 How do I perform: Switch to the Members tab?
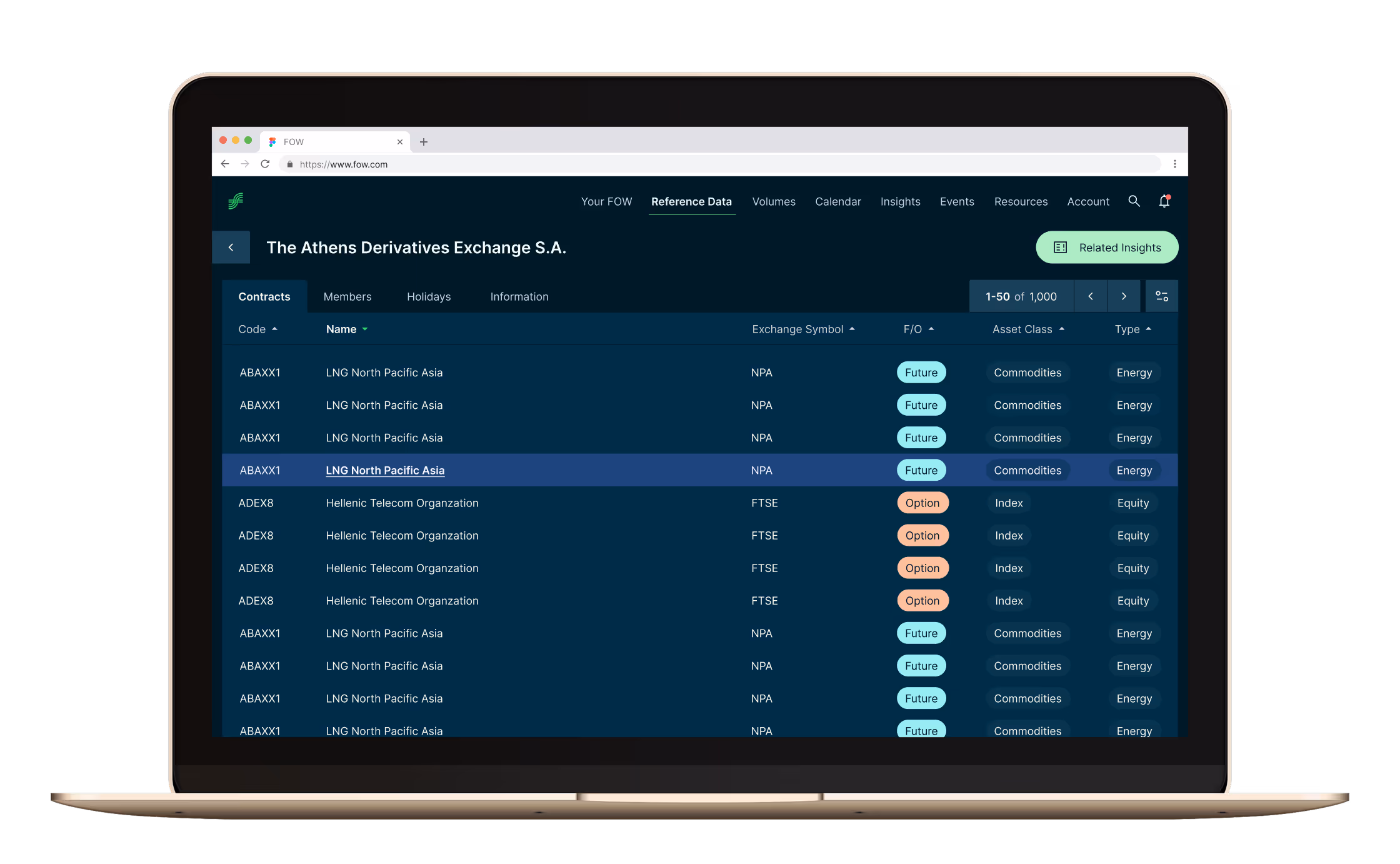pos(347,297)
